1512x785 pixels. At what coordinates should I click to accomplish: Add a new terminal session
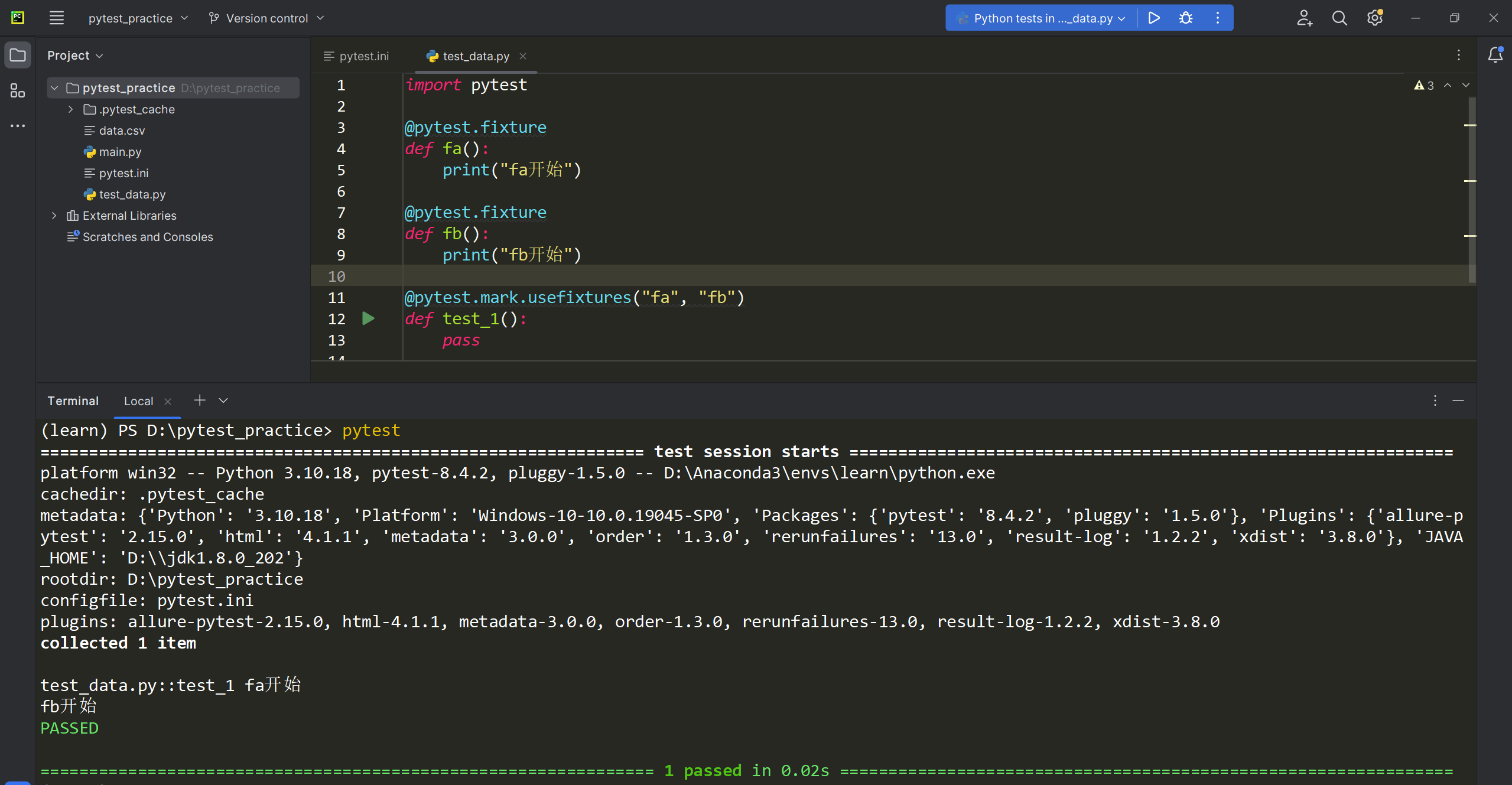point(200,400)
